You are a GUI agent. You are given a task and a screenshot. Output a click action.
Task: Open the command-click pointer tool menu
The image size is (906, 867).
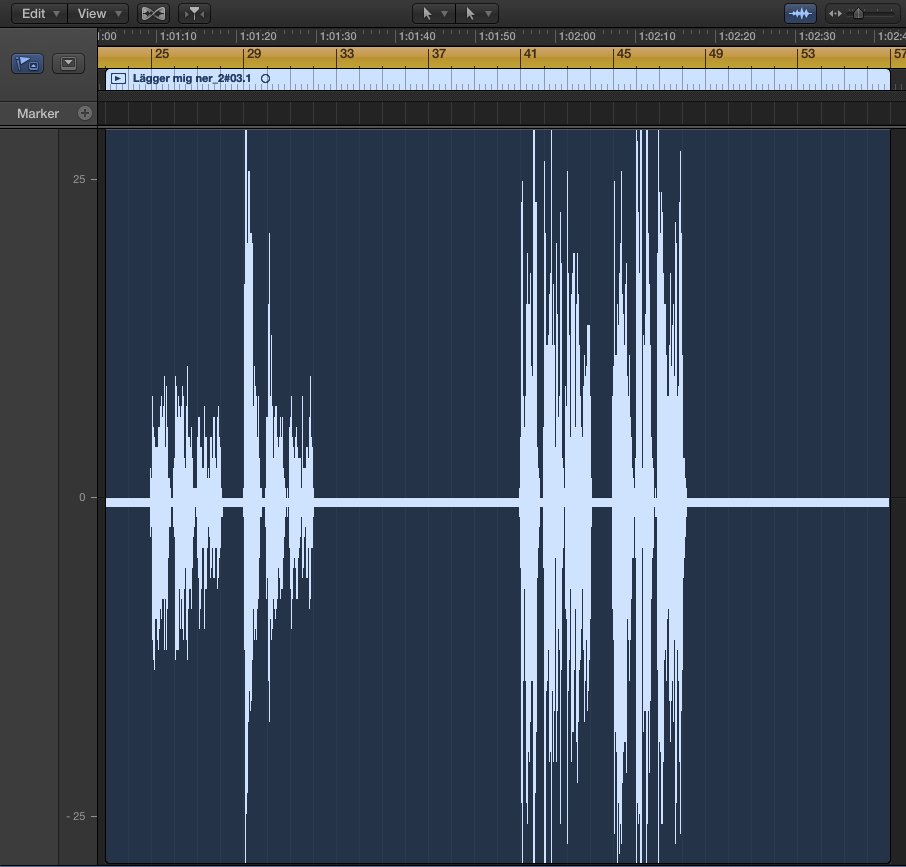tap(476, 14)
